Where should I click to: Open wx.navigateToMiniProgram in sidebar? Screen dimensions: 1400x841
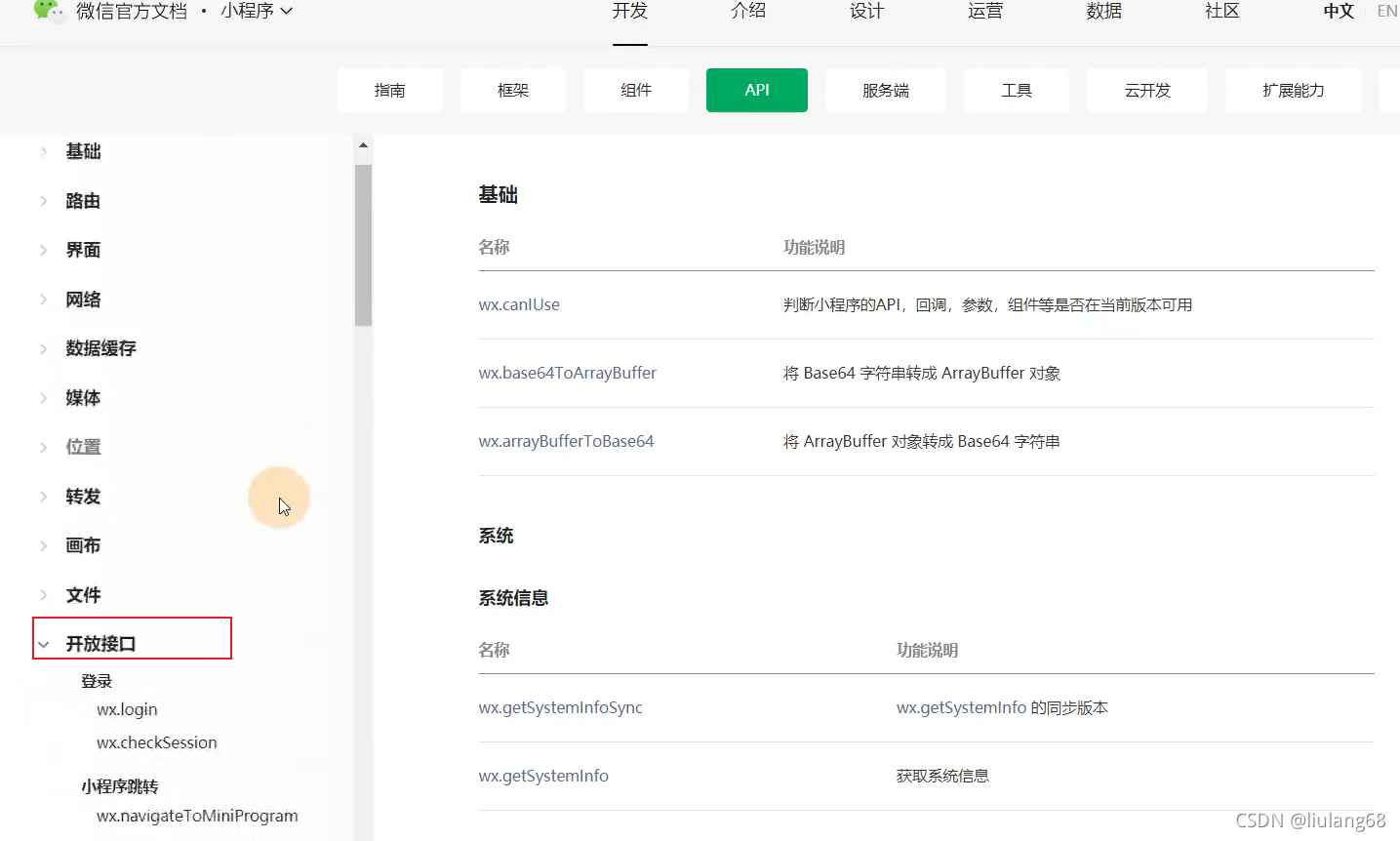197,816
